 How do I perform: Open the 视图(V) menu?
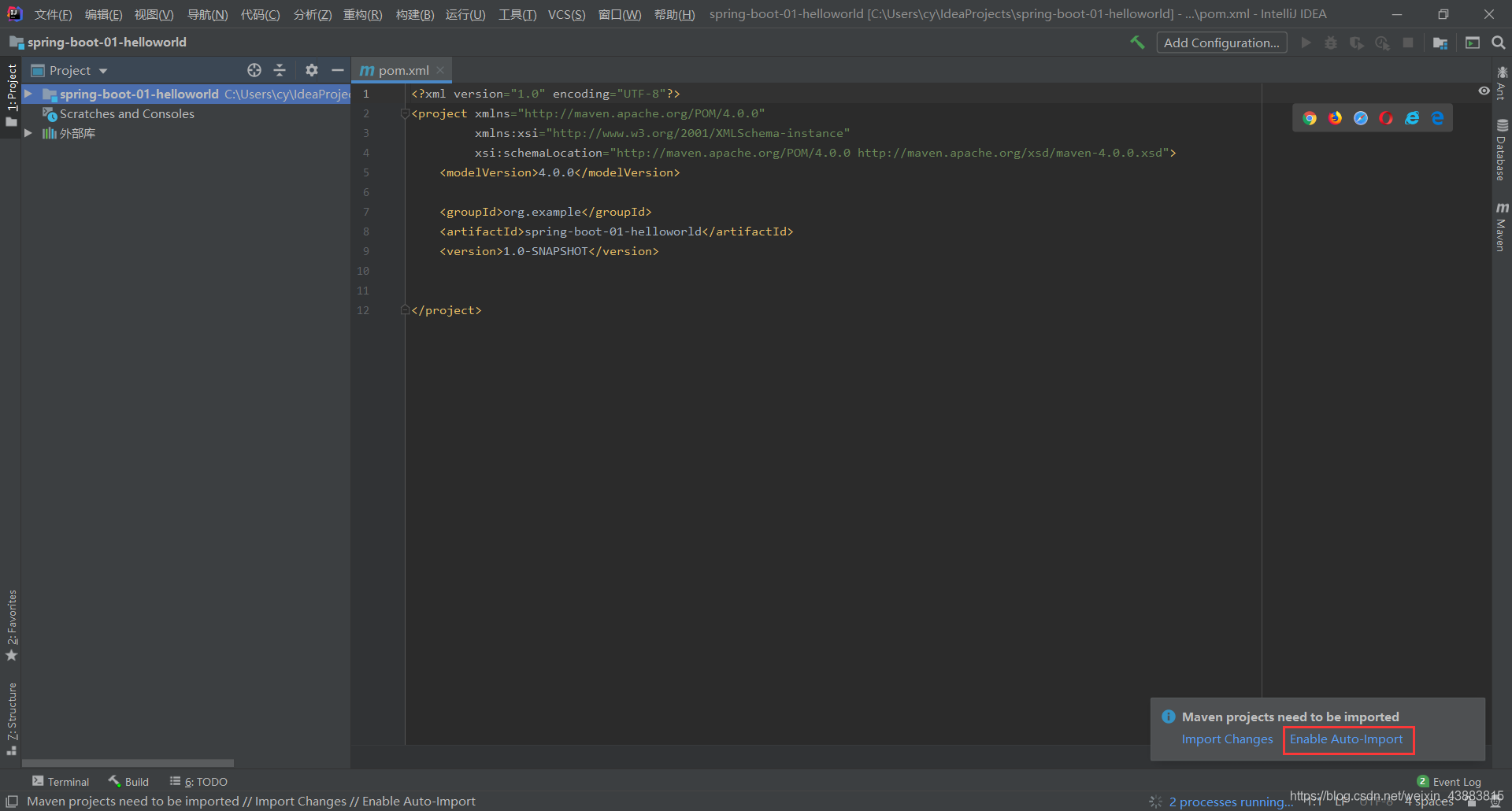tap(154, 14)
